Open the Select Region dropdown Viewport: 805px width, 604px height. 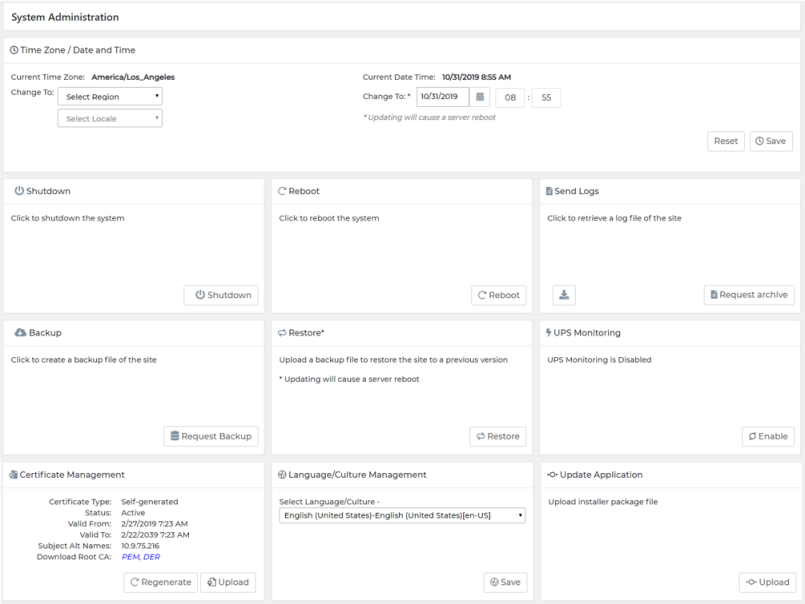pyautogui.click(x=110, y=97)
